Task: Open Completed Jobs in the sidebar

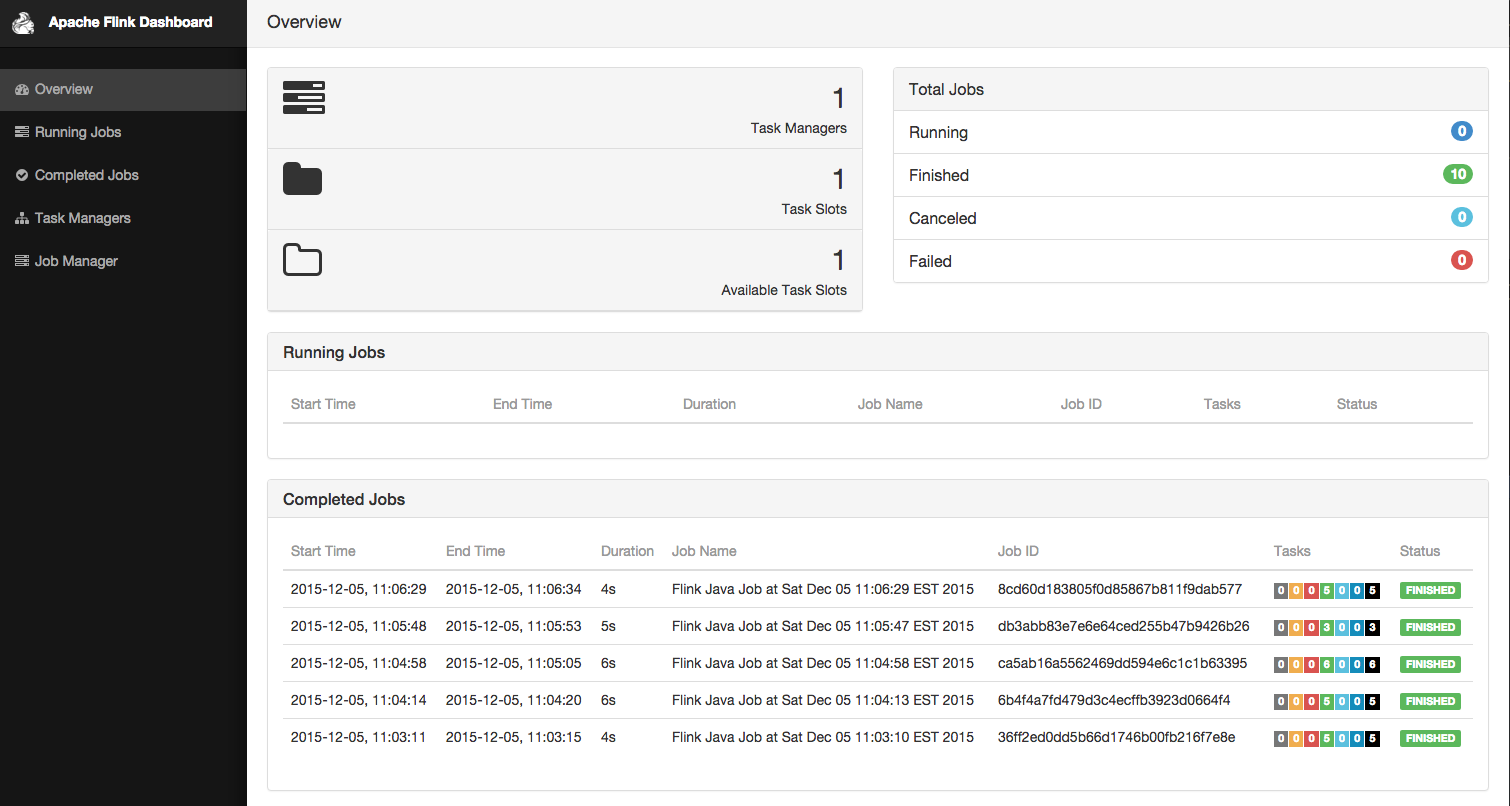Action: (123, 175)
